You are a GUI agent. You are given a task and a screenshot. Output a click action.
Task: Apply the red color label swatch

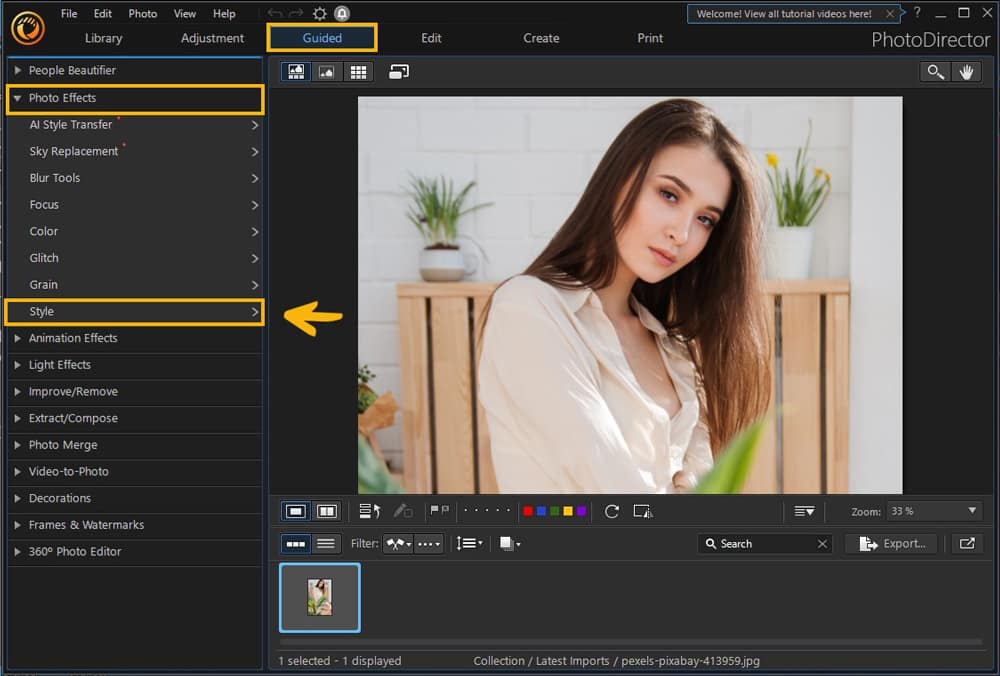pos(528,510)
